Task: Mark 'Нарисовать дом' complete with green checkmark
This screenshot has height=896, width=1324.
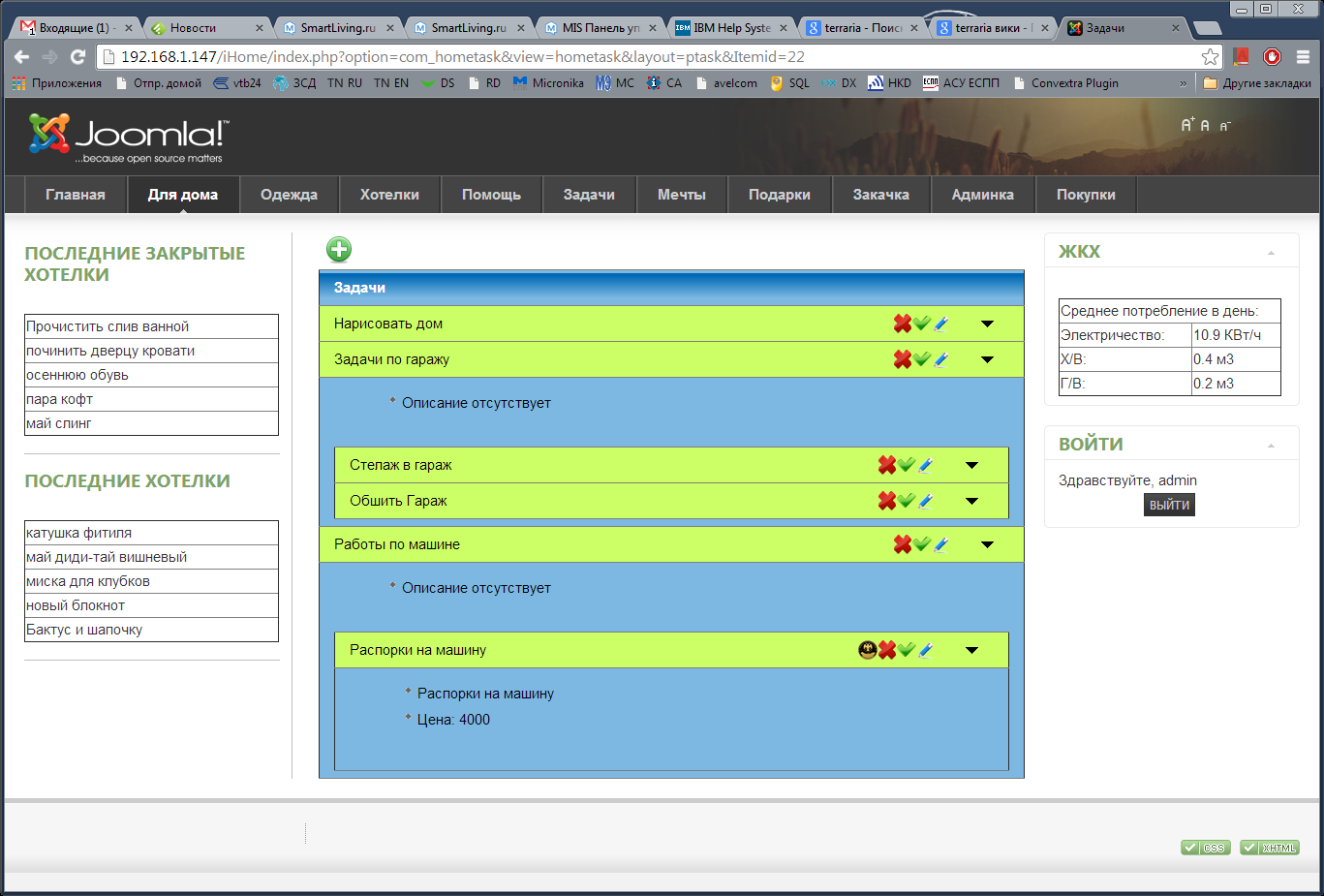Action: pos(921,324)
